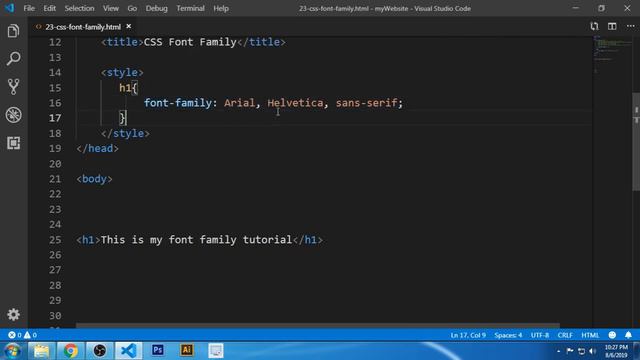Click the errors and warnings status indicator
640x360 pixels.
click(22, 335)
